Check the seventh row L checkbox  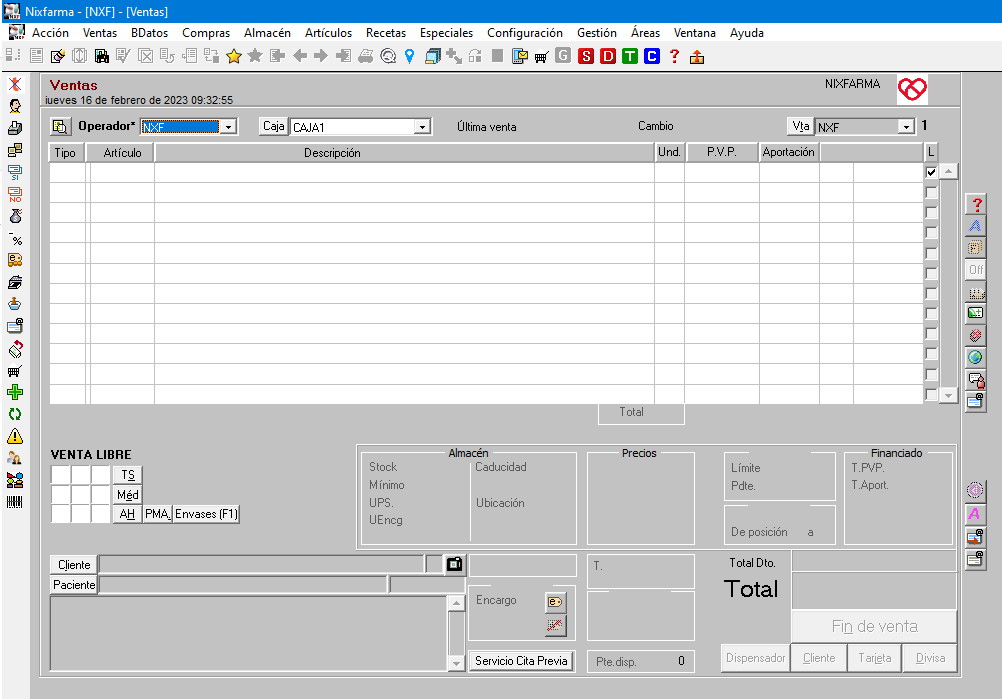pos(931,293)
